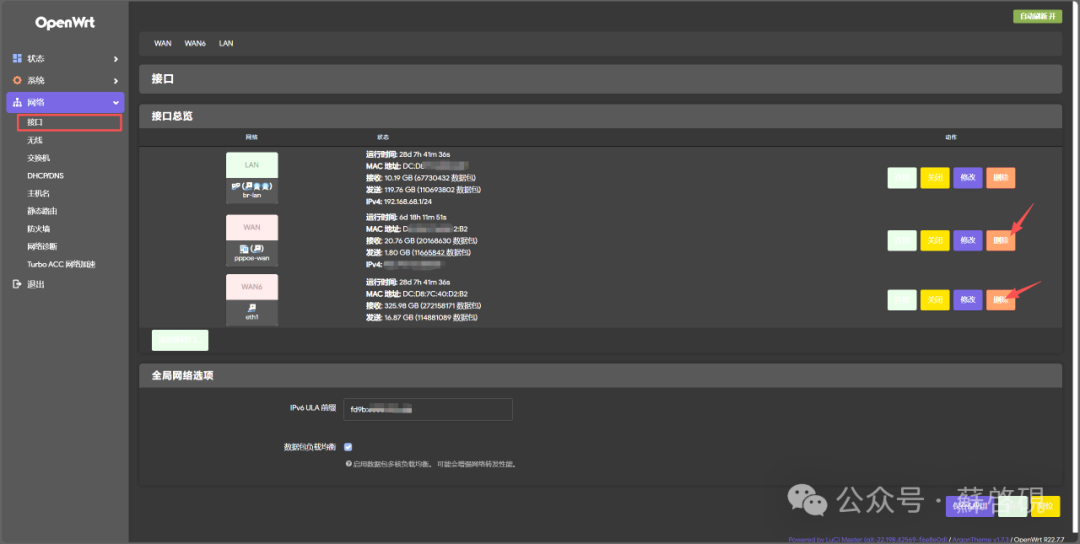The width and height of the screenshot is (1080, 544).
Task: Click 修改 for the LAN interface
Action: (968, 178)
